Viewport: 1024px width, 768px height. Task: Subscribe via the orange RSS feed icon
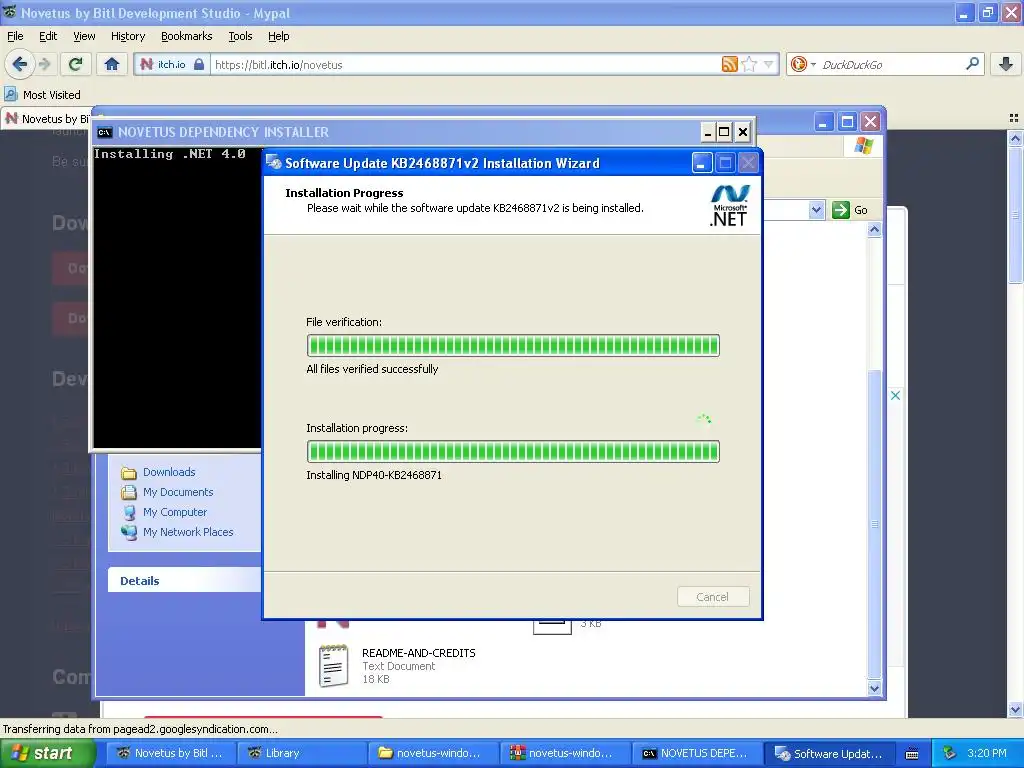[x=729, y=64]
